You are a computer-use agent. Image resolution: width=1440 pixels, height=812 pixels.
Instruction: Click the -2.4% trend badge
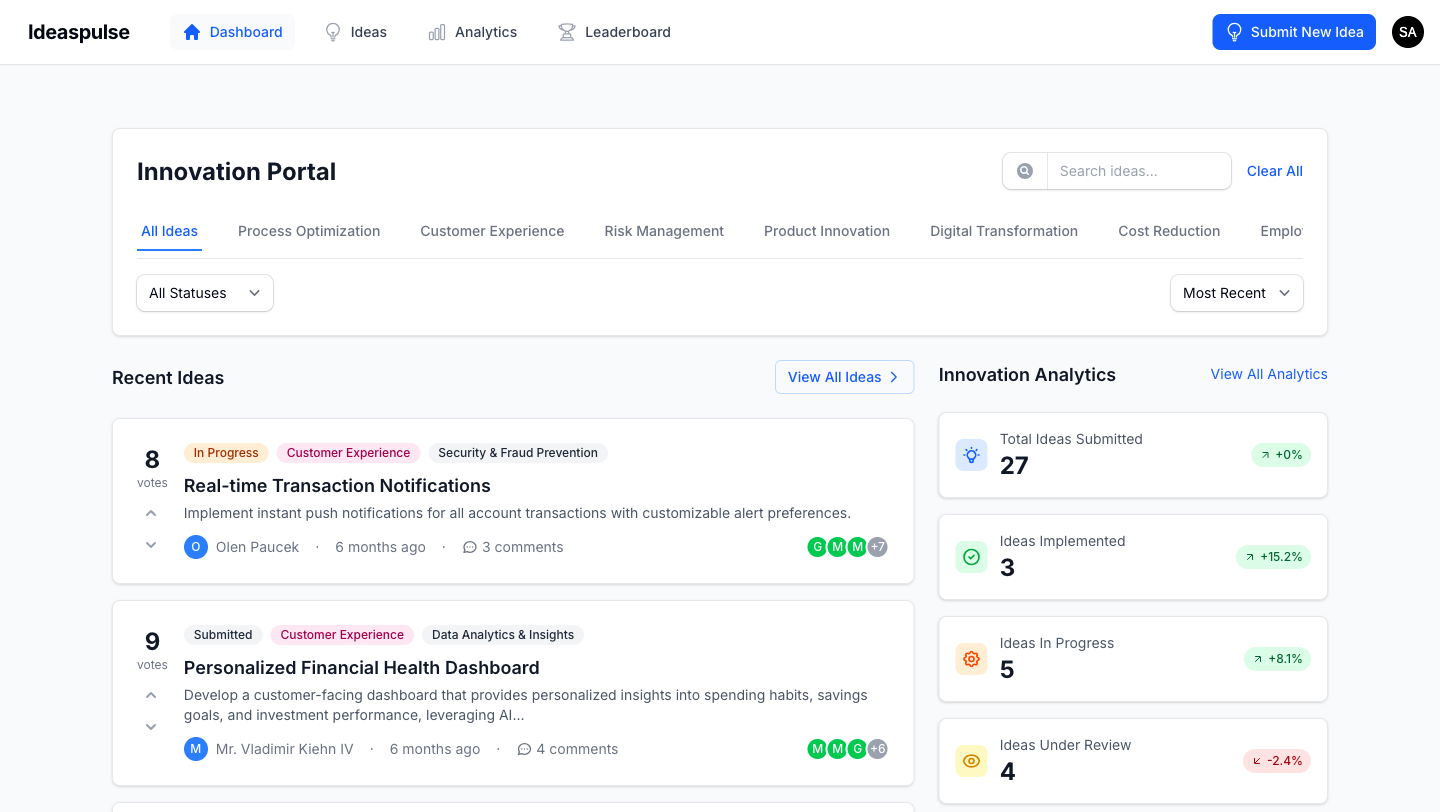1277,761
